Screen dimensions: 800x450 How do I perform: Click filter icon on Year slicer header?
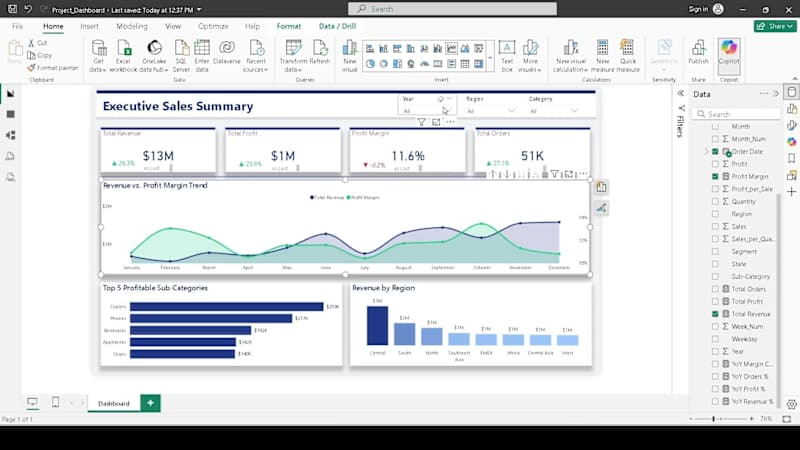pos(421,122)
